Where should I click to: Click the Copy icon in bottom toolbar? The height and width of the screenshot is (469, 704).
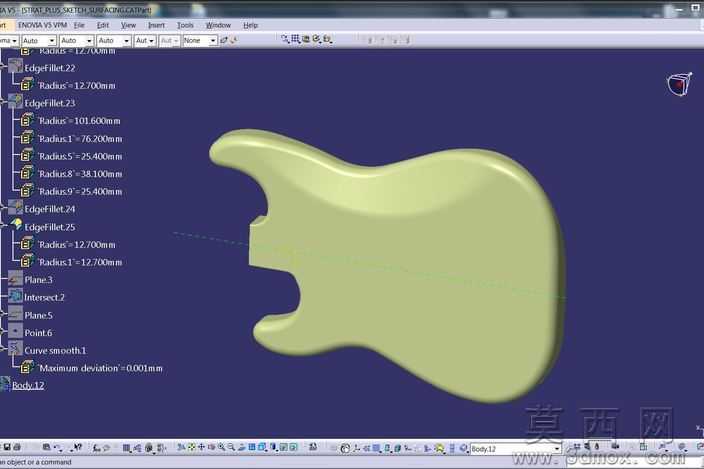(x=46, y=447)
